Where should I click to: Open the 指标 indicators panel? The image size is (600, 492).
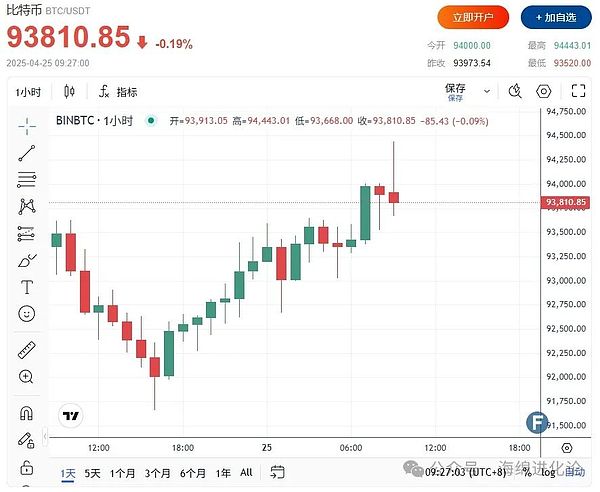118,91
